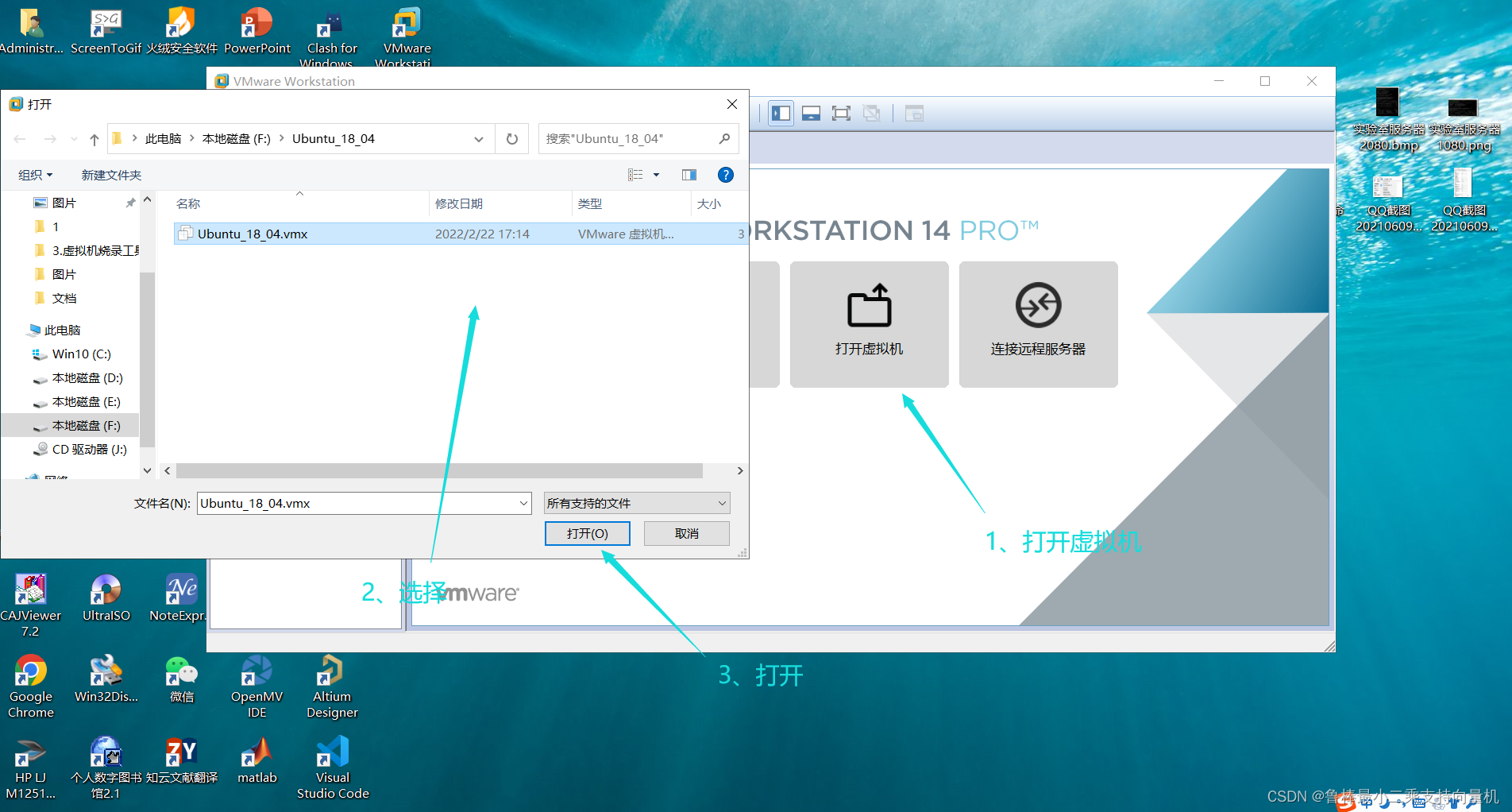The image size is (1512, 812).
Task: Open PowerPoint desktop shortcut
Action: (x=256, y=32)
